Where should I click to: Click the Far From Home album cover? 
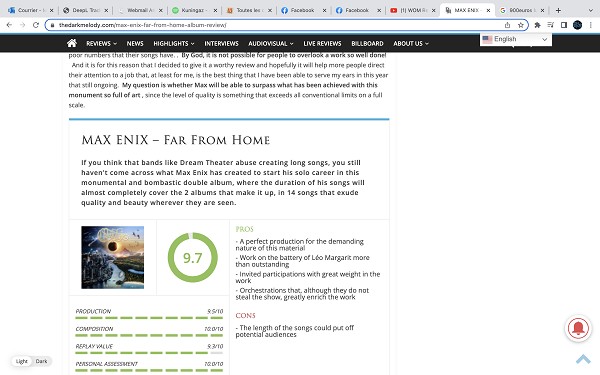click(112, 257)
